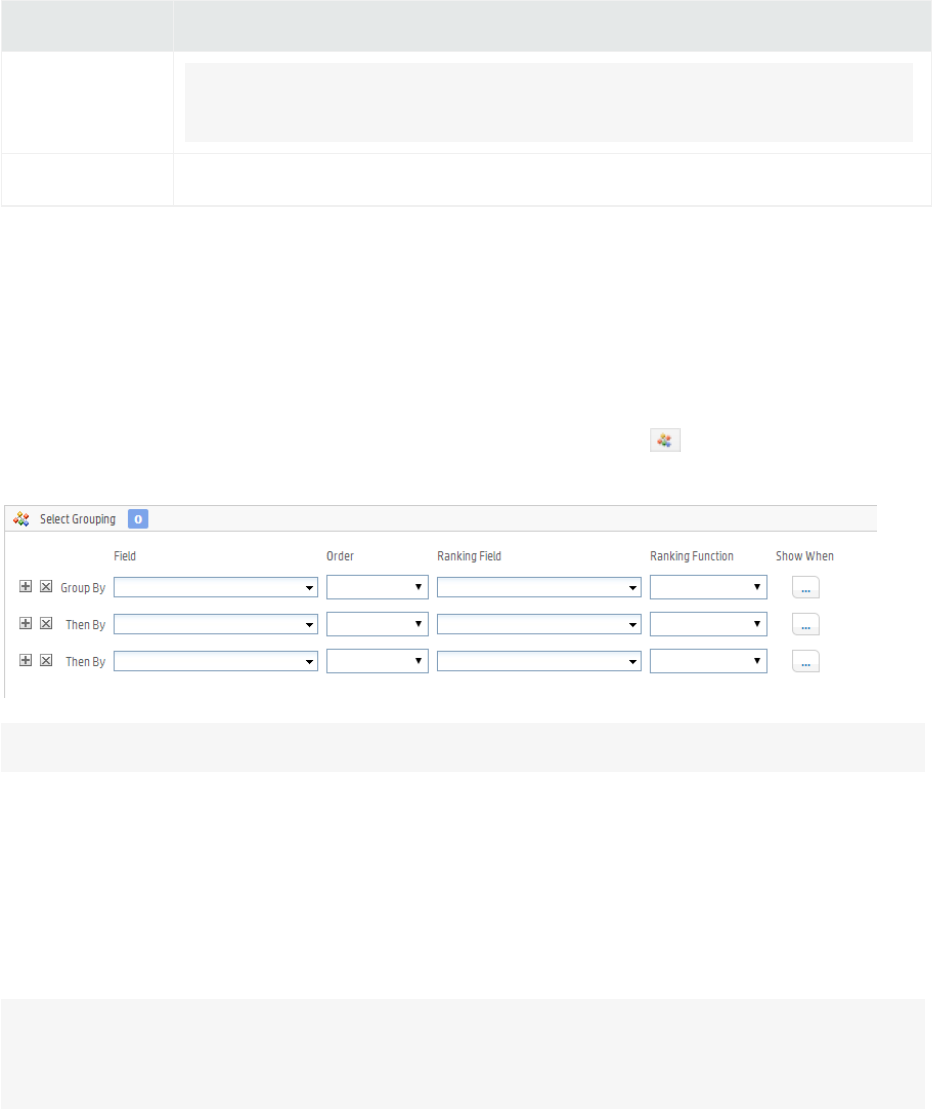Expand Ranking Function dropdown in last Then By row
Image resolution: width=932 pixels, height=1109 pixels.
[708, 661]
